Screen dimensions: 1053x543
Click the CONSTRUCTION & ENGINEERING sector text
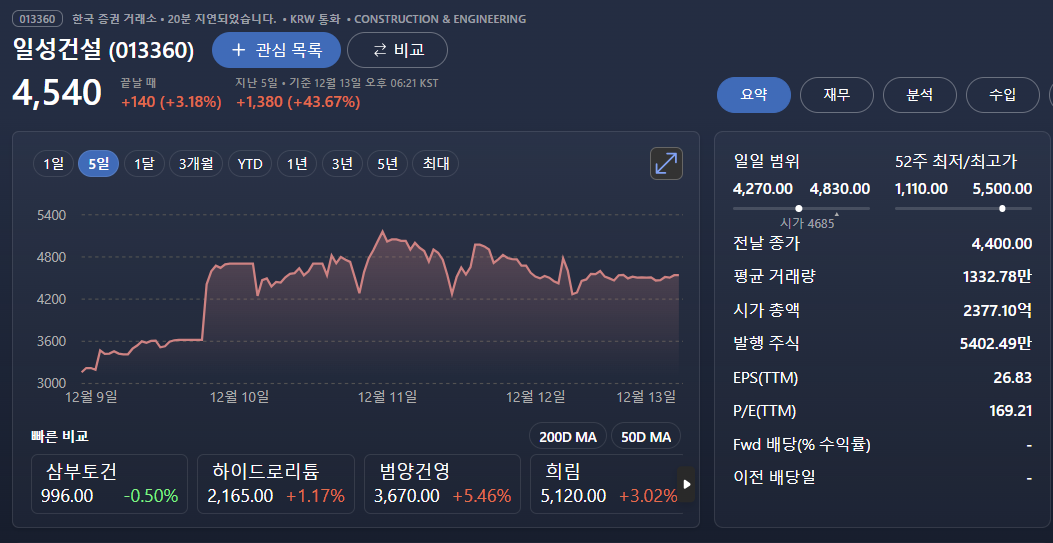click(440, 19)
